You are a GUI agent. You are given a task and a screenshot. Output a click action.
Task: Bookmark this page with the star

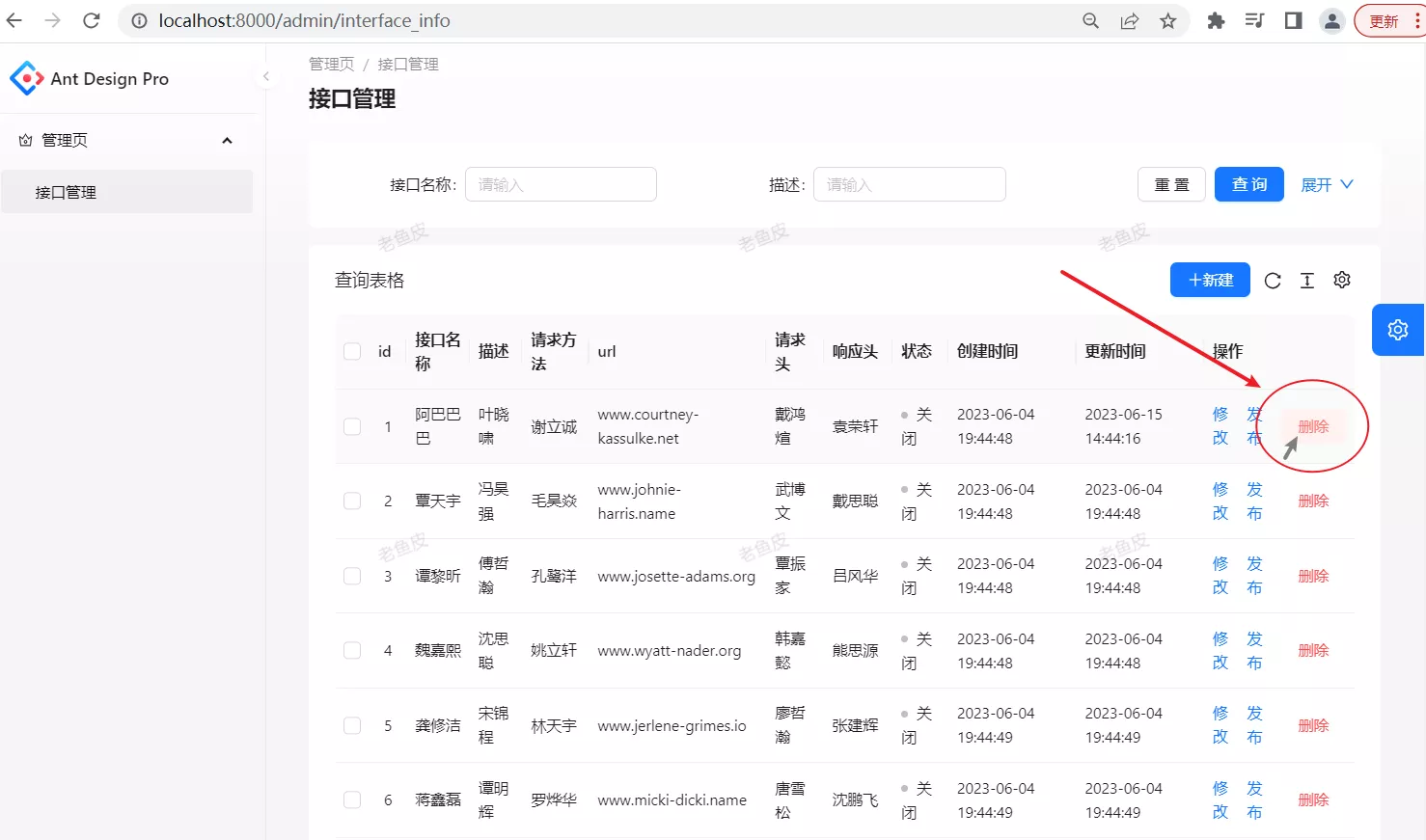click(x=1168, y=20)
